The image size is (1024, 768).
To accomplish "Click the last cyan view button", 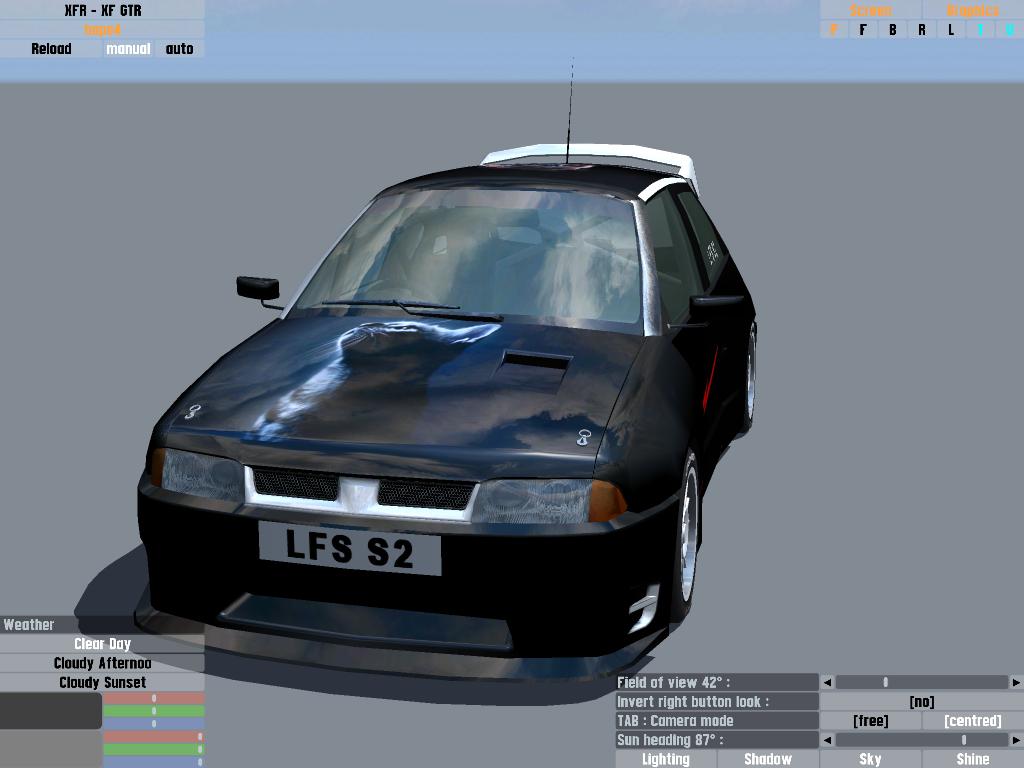I will tap(1010, 29).
